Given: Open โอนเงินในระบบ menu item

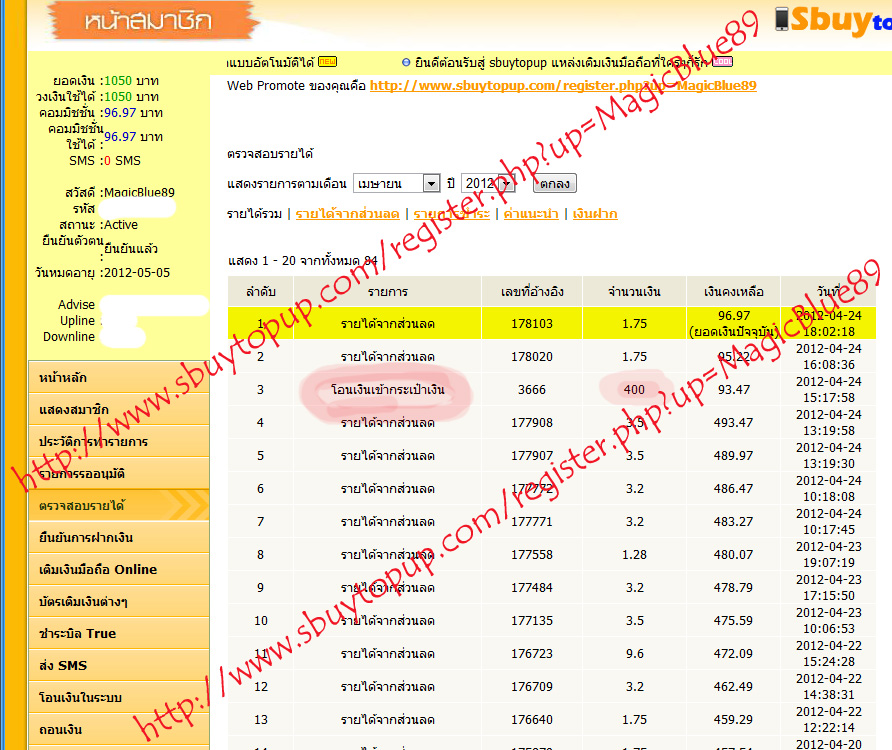Looking at the screenshot, I should (x=119, y=697).
